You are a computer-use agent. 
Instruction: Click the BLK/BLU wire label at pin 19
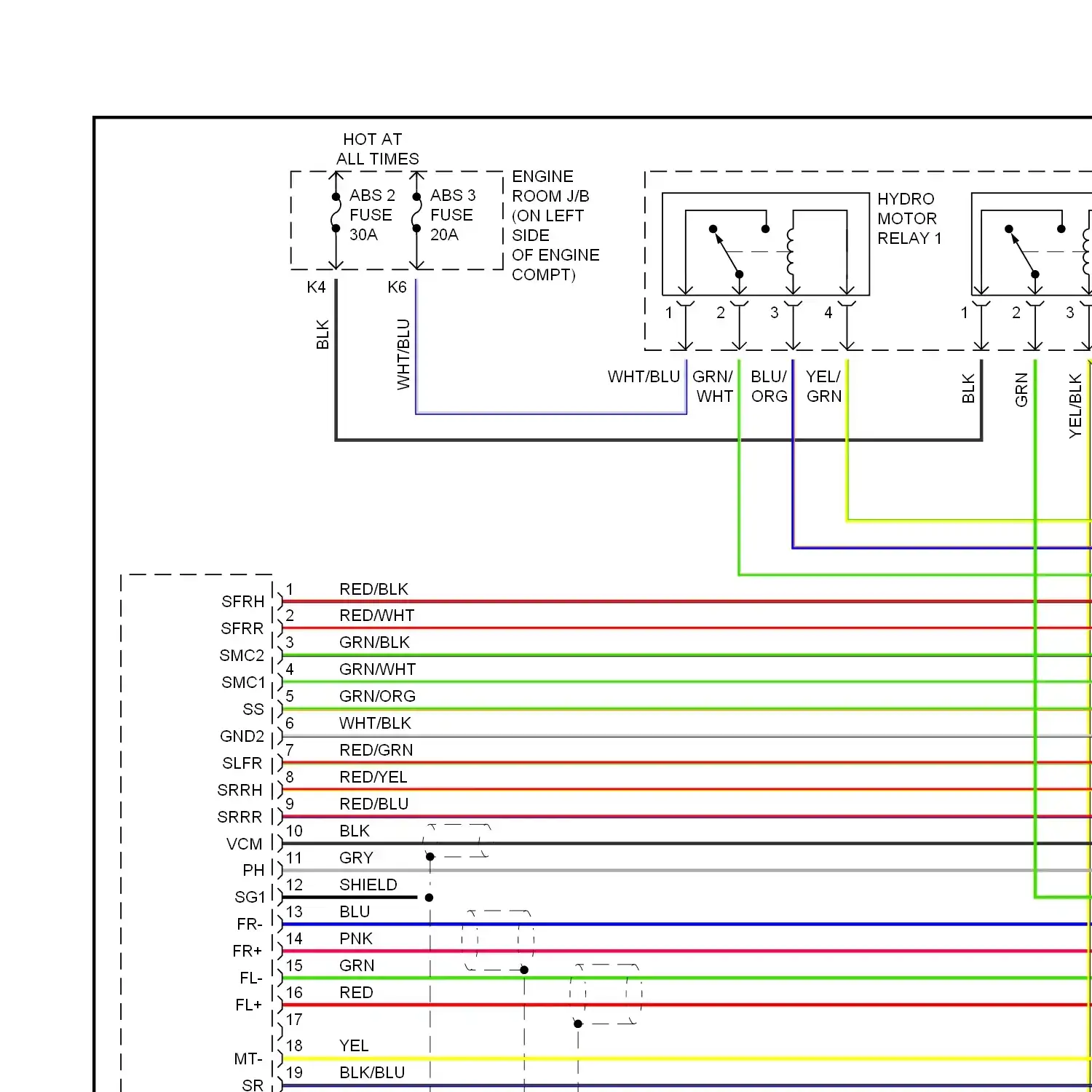pyautogui.click(x=372, y=1072)
